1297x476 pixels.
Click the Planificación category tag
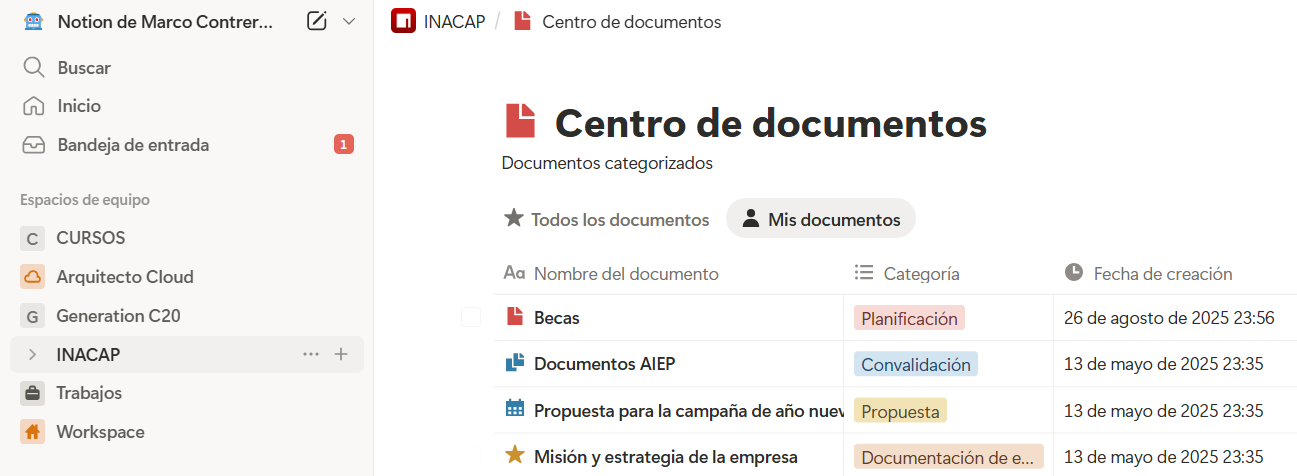click(x=909, y=318)
